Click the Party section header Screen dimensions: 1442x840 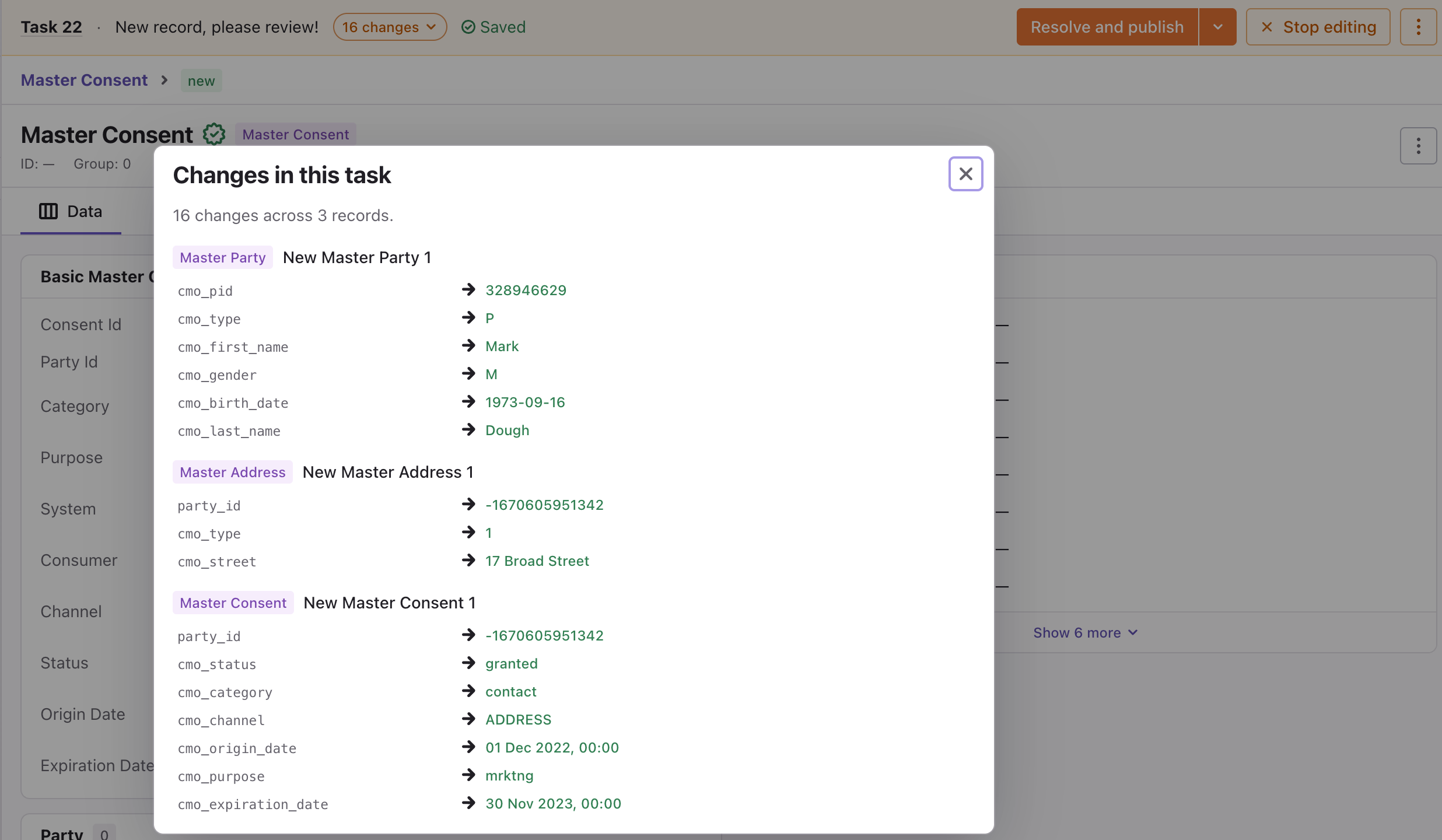[x=62, y=833]
